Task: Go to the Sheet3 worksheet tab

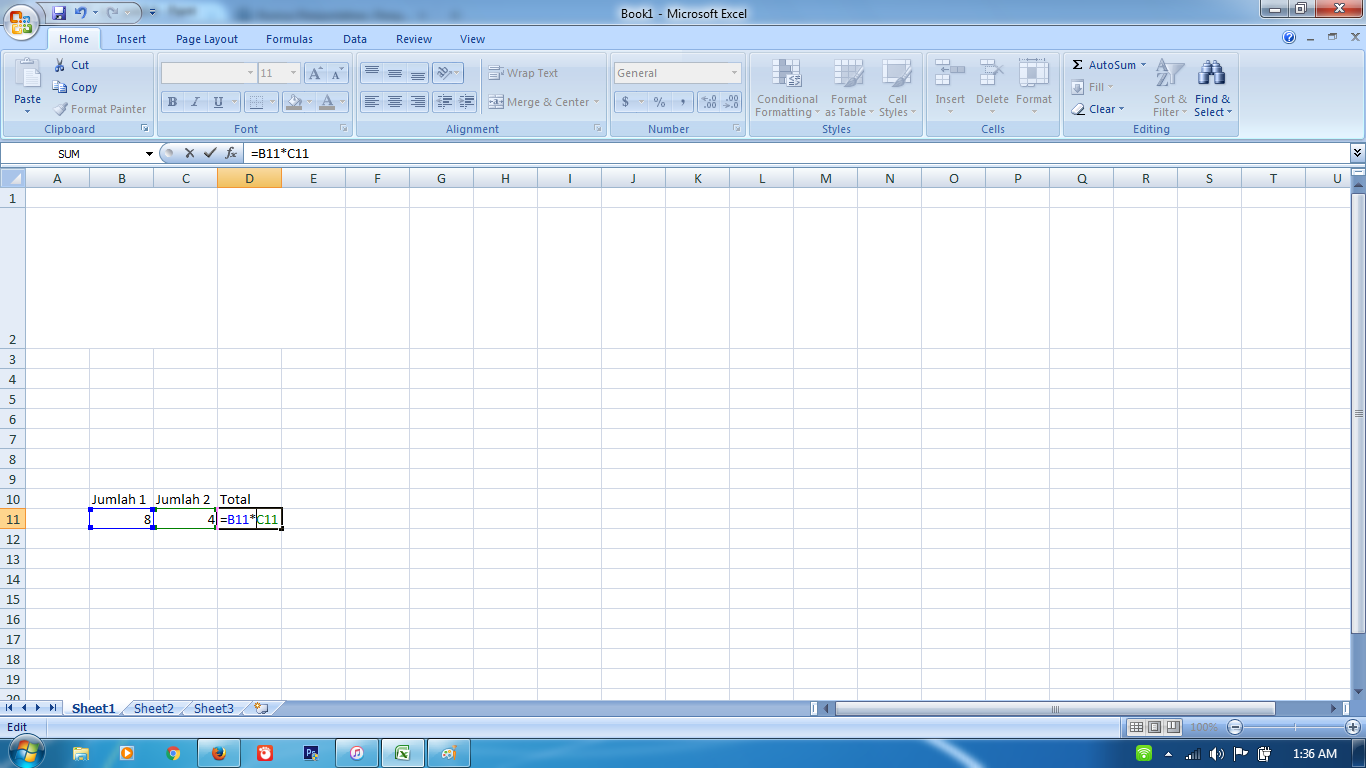Action: [x=214, y=708]
